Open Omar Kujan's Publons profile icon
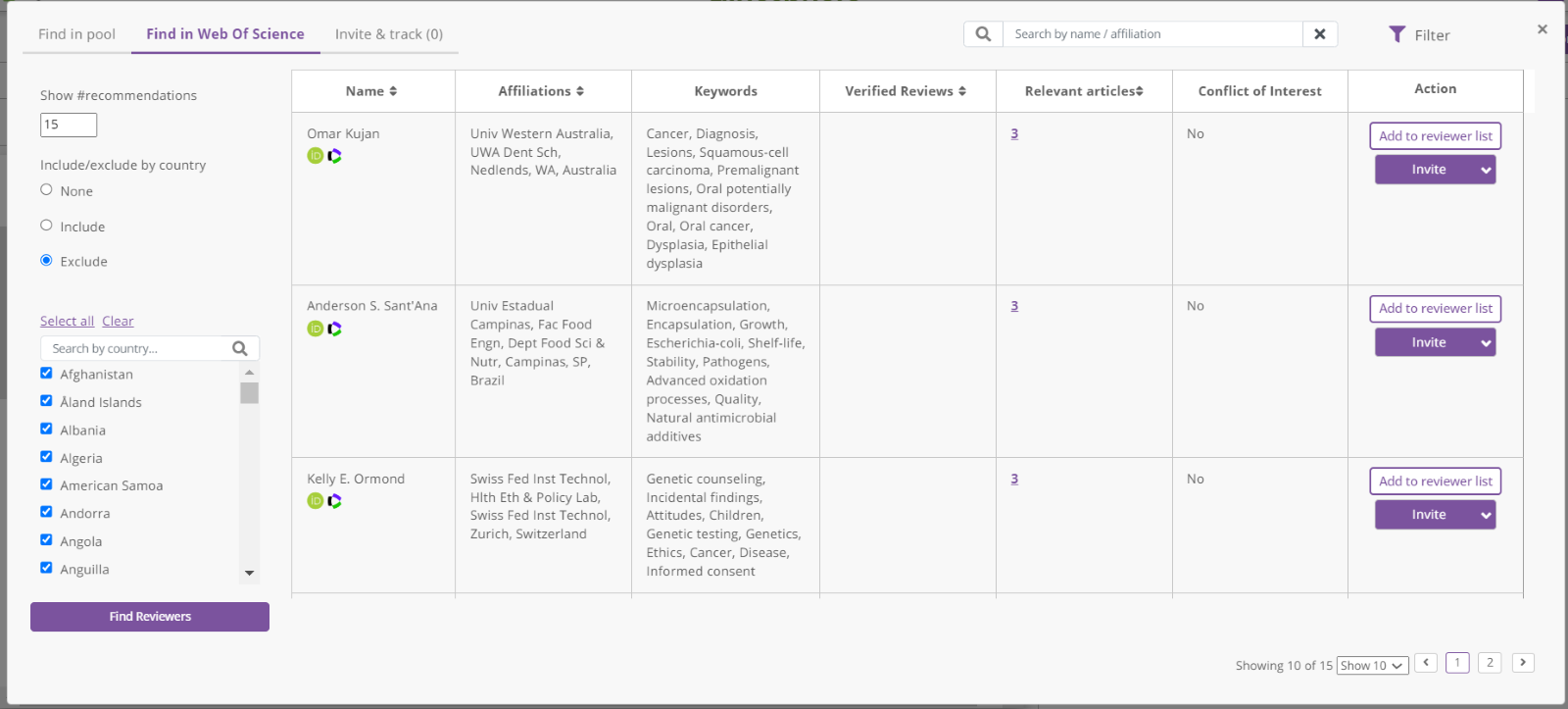The height and width of the screenshot is (709, 1568). pyautogui.click(x=334, y=156)
